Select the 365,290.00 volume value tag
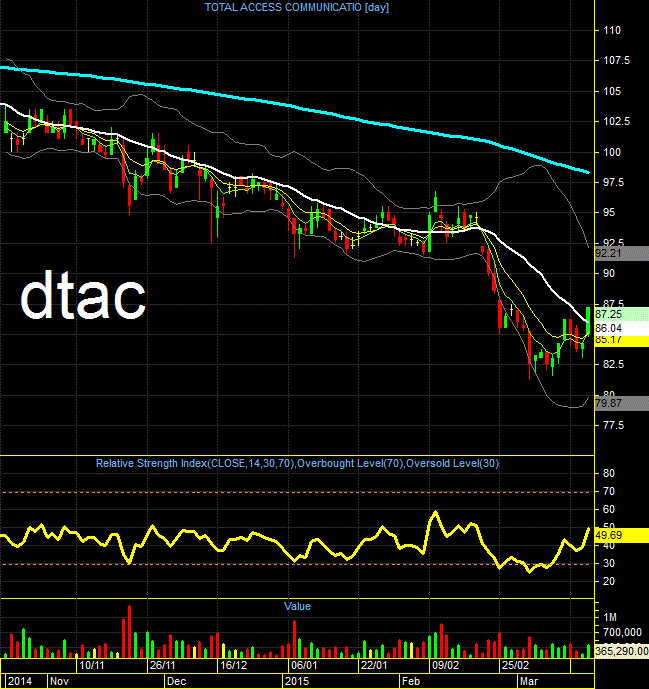This screenshot has width=649, height=689. 621,651
